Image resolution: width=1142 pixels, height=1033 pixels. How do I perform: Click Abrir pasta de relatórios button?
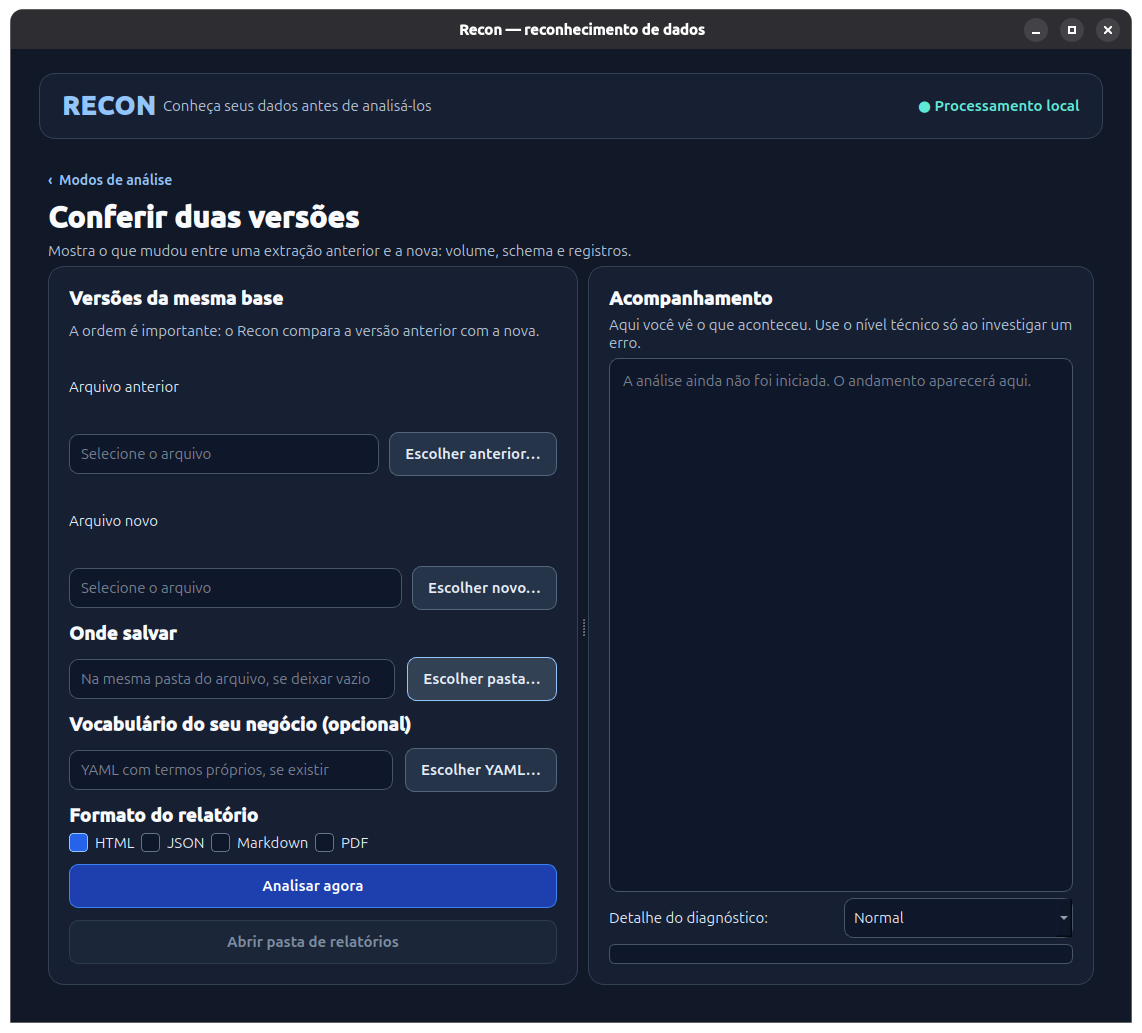[312, 942]
